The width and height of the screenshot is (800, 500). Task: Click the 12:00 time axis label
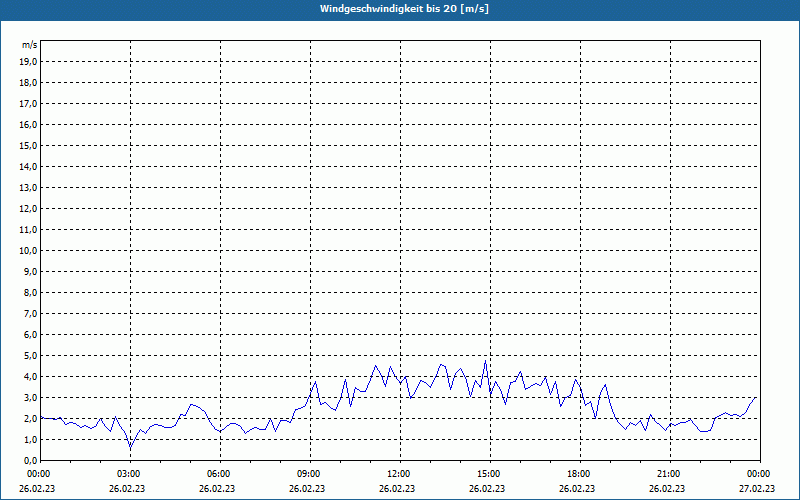(x=399, y=474)
